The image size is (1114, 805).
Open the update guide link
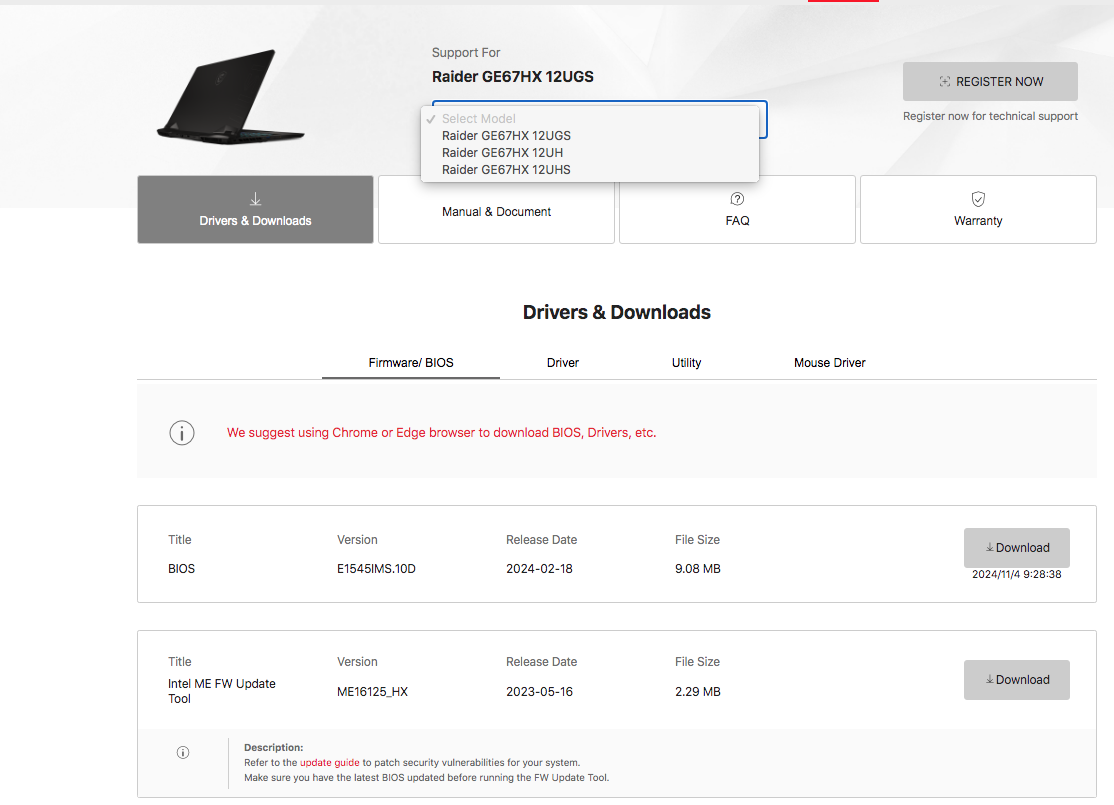(x=330, y=762)
